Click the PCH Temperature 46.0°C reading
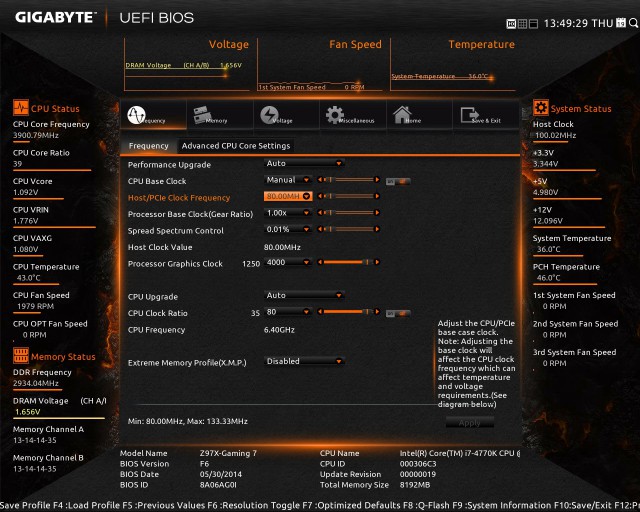The width and height of the screenshot is (640, 512). coord(549,278)
